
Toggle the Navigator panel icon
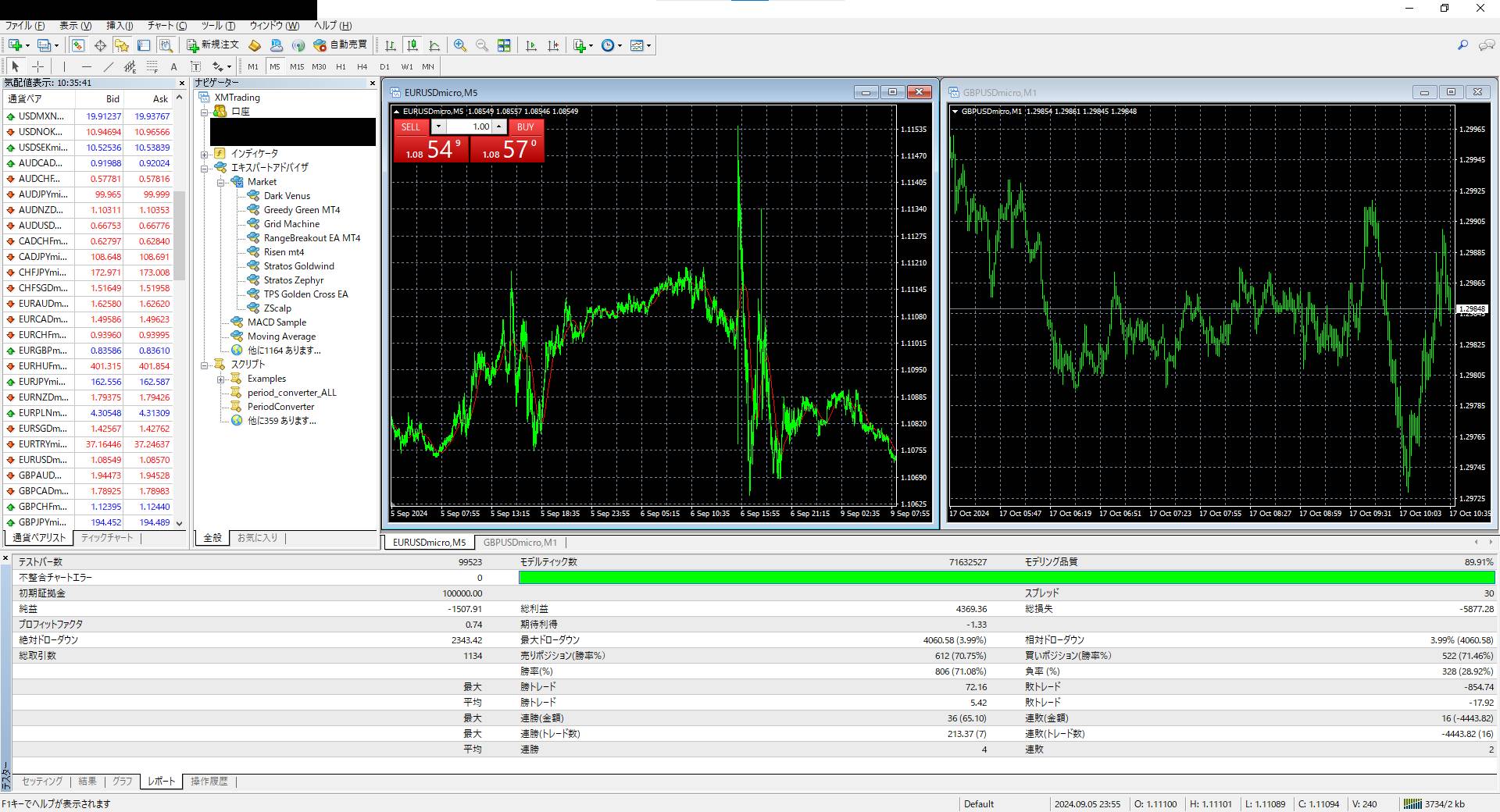122,45
